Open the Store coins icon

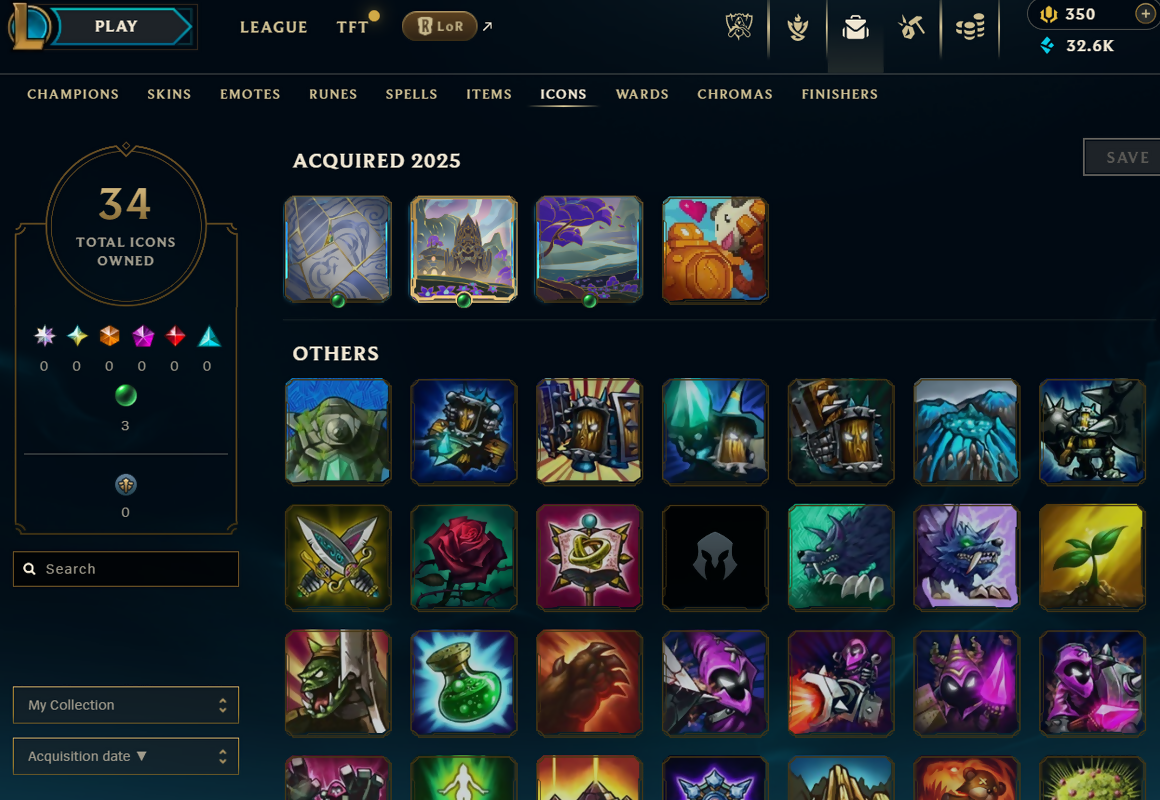[970, 28]
